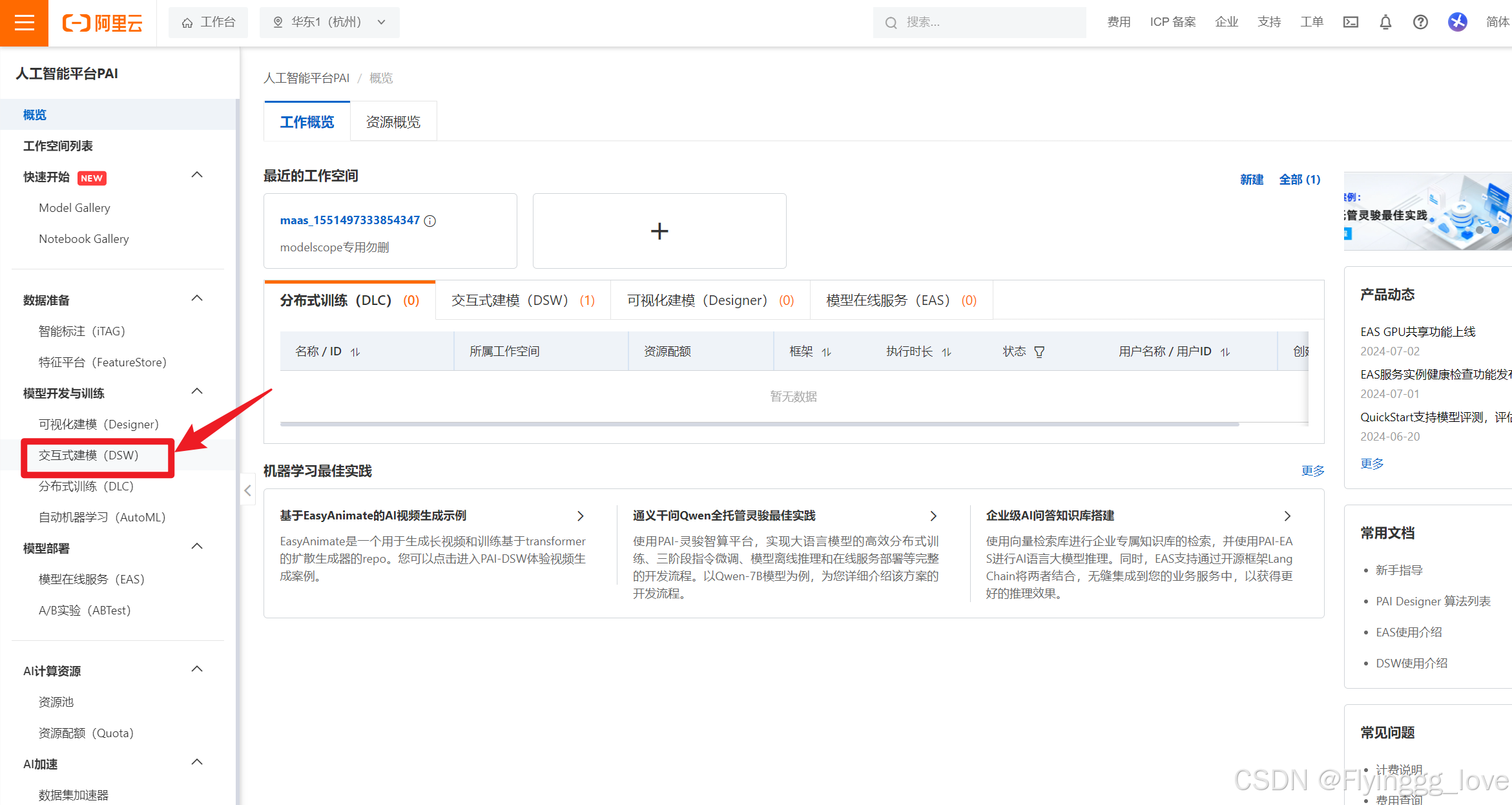Open Model Gallery in the sidebar
Image resolution: width=1512 pixels, height=805 pixels.
[74, 207]
